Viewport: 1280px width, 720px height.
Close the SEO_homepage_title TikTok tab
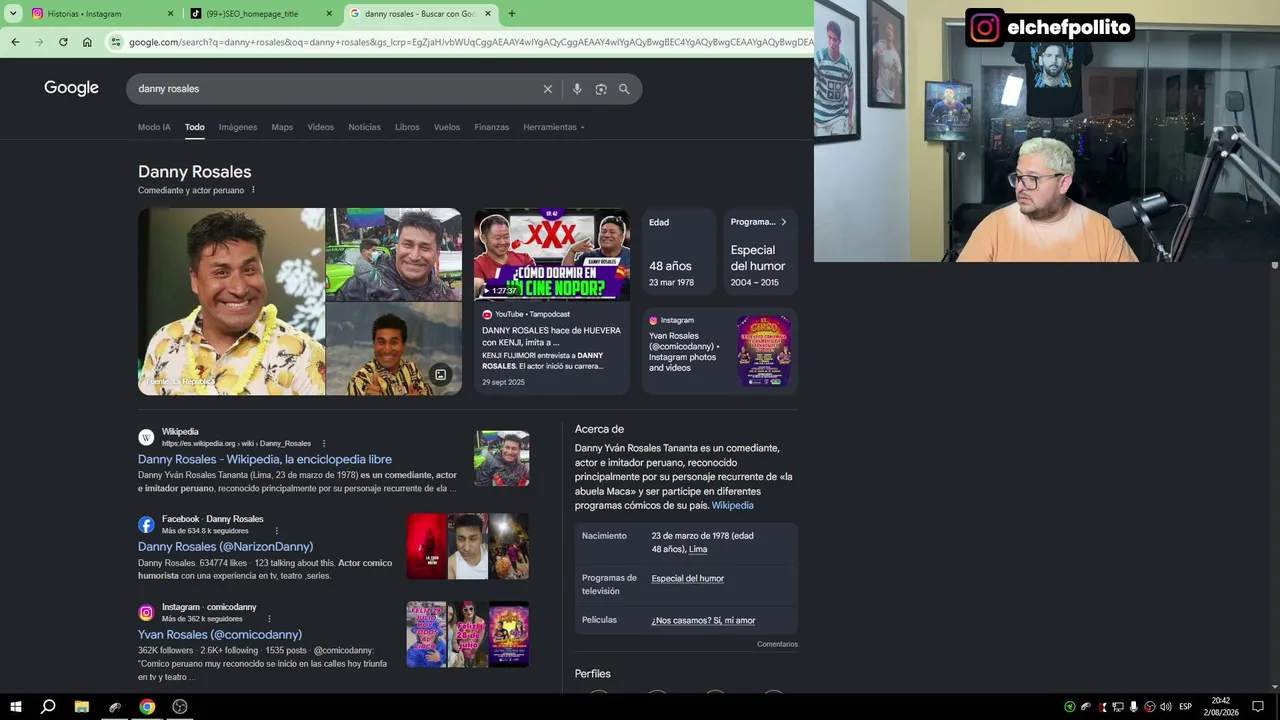click(x=329, y=14)
